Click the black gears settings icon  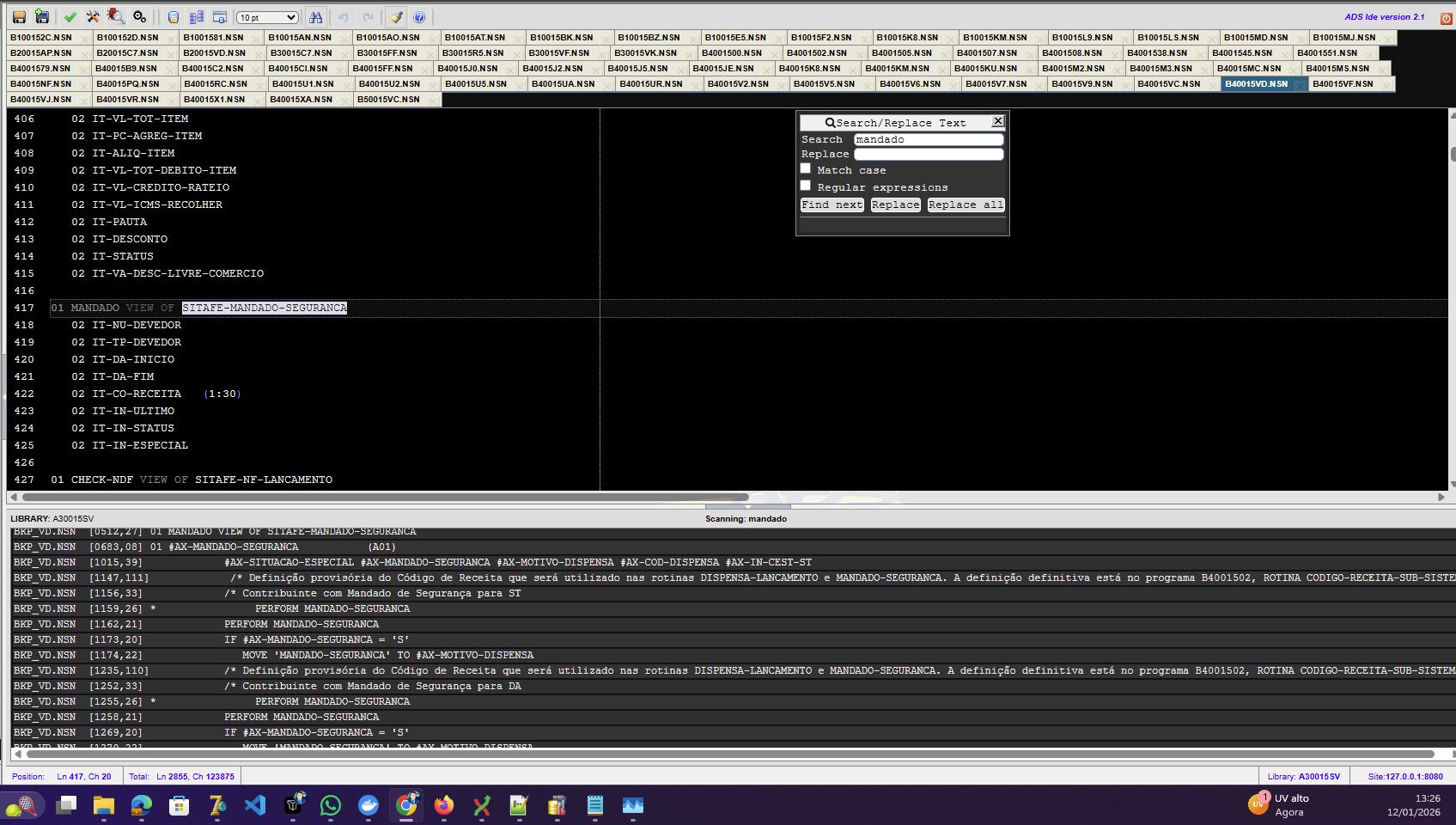point(139,17)
